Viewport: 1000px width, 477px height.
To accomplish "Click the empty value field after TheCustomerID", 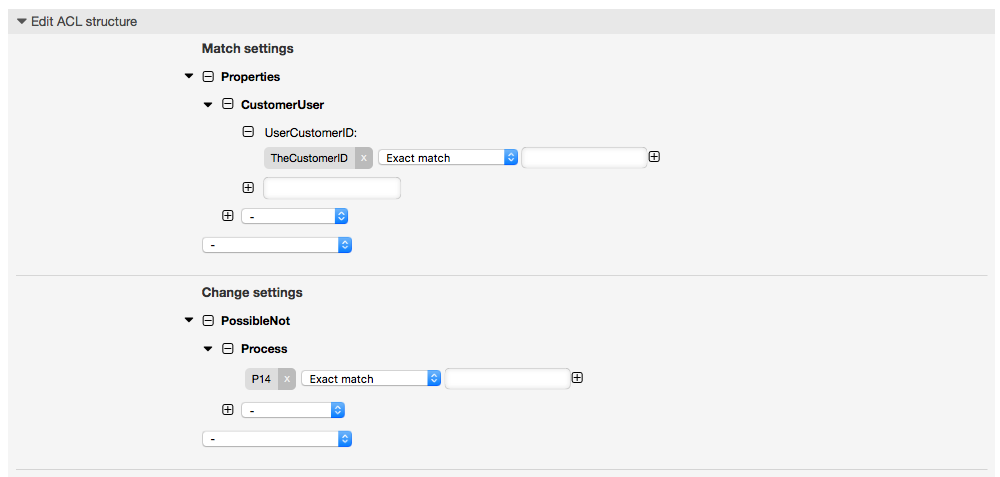I will pyautogui.click(x=584, y=158).
